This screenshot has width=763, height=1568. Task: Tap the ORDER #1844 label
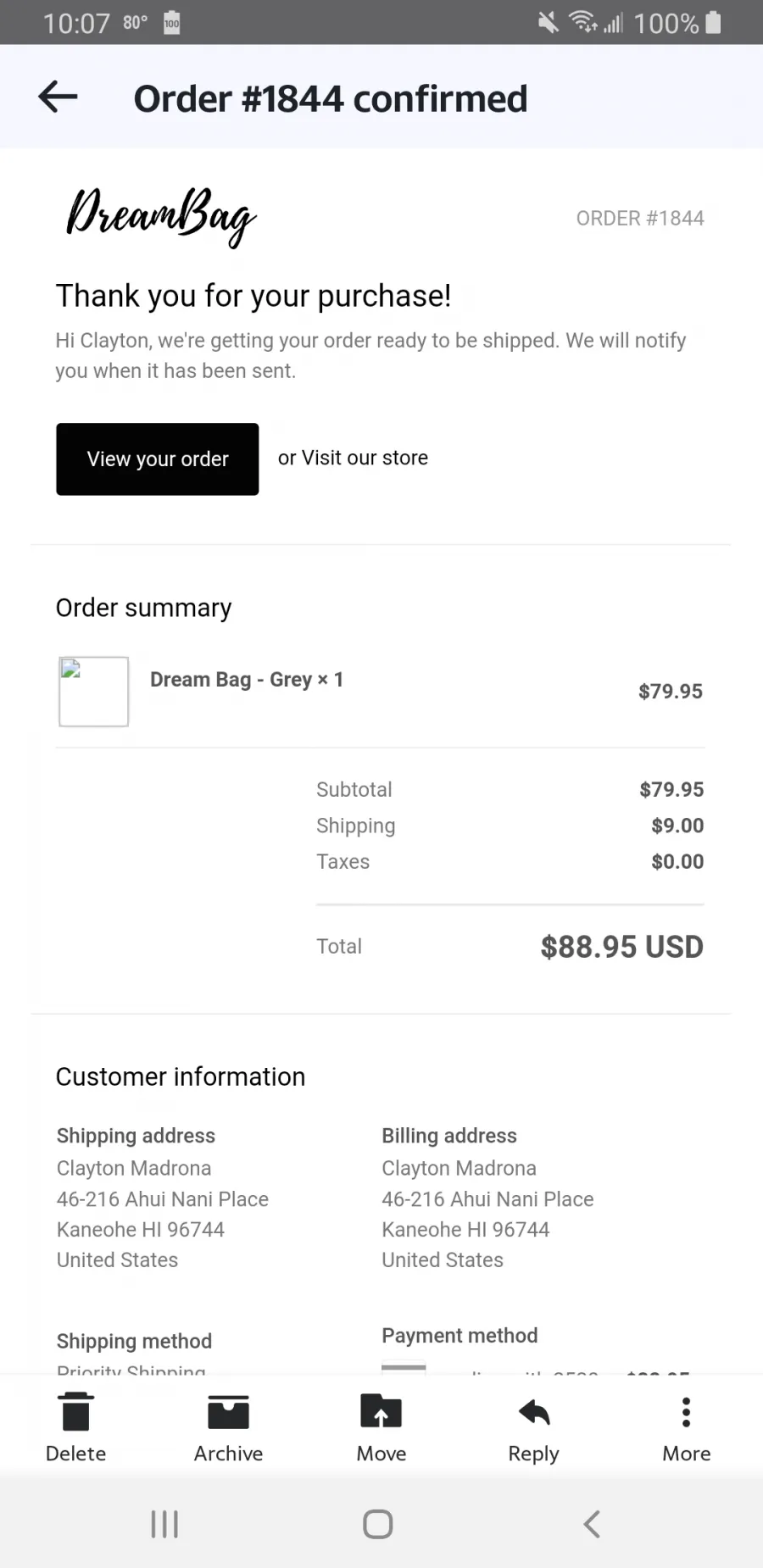coord(640,219)
